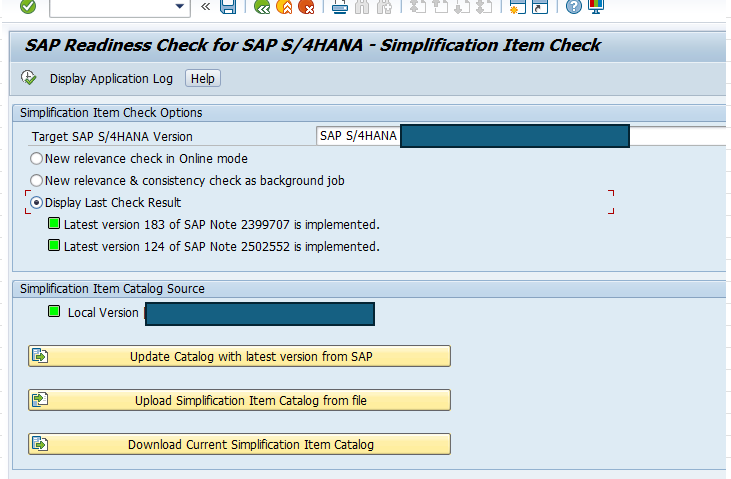Click green status icon beside Local Version
This screenshot has height=479, width=731.
click(54, 311)
